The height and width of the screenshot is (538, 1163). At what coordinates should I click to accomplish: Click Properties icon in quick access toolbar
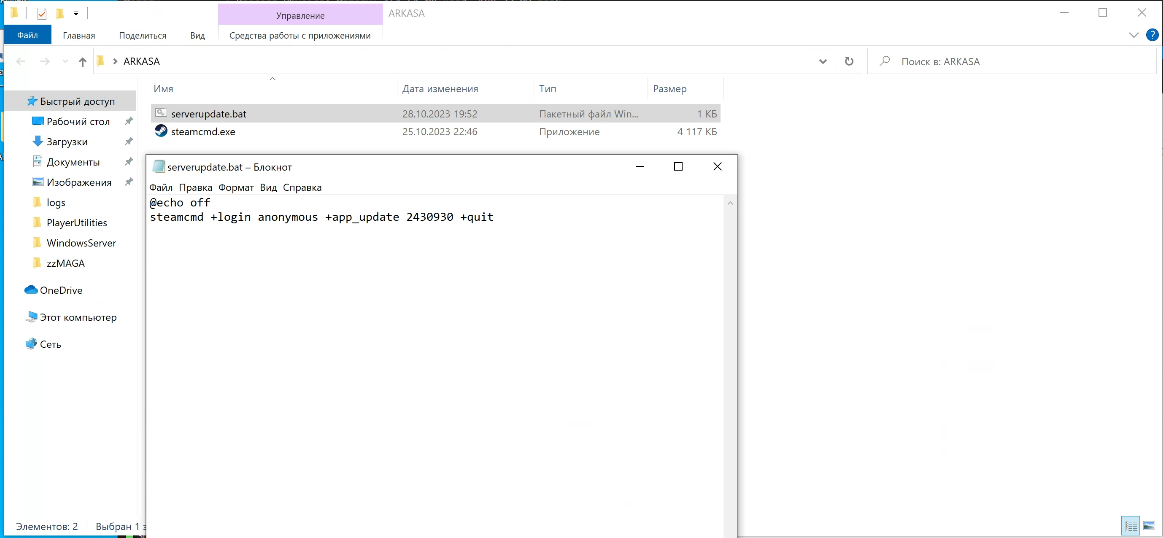[42, 13]
